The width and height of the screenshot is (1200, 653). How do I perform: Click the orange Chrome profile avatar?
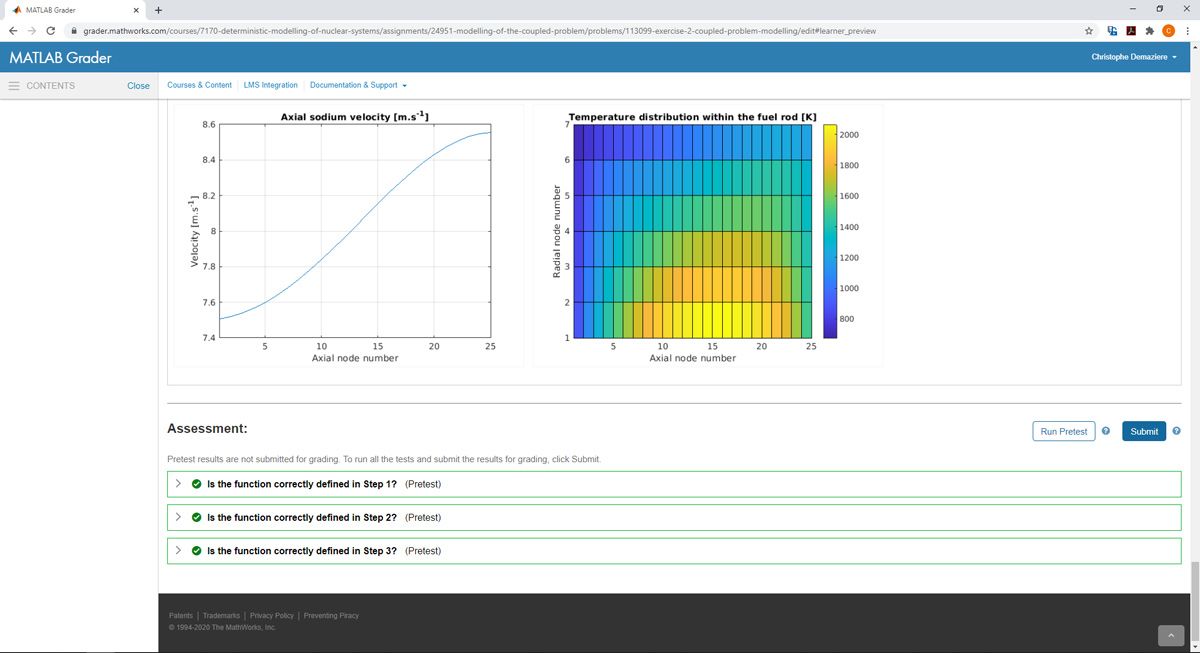[1167, 31]
